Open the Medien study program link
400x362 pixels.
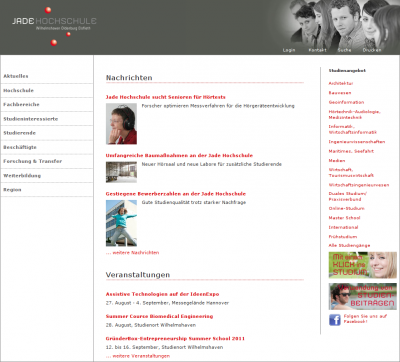[x=337, y=161]
